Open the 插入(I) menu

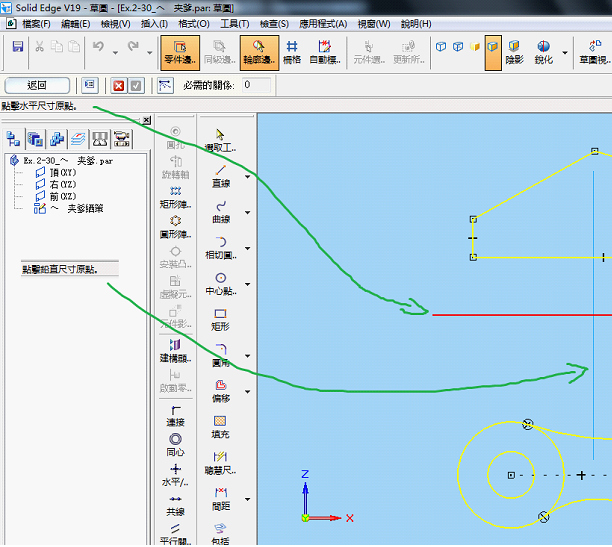pos(154,24)
